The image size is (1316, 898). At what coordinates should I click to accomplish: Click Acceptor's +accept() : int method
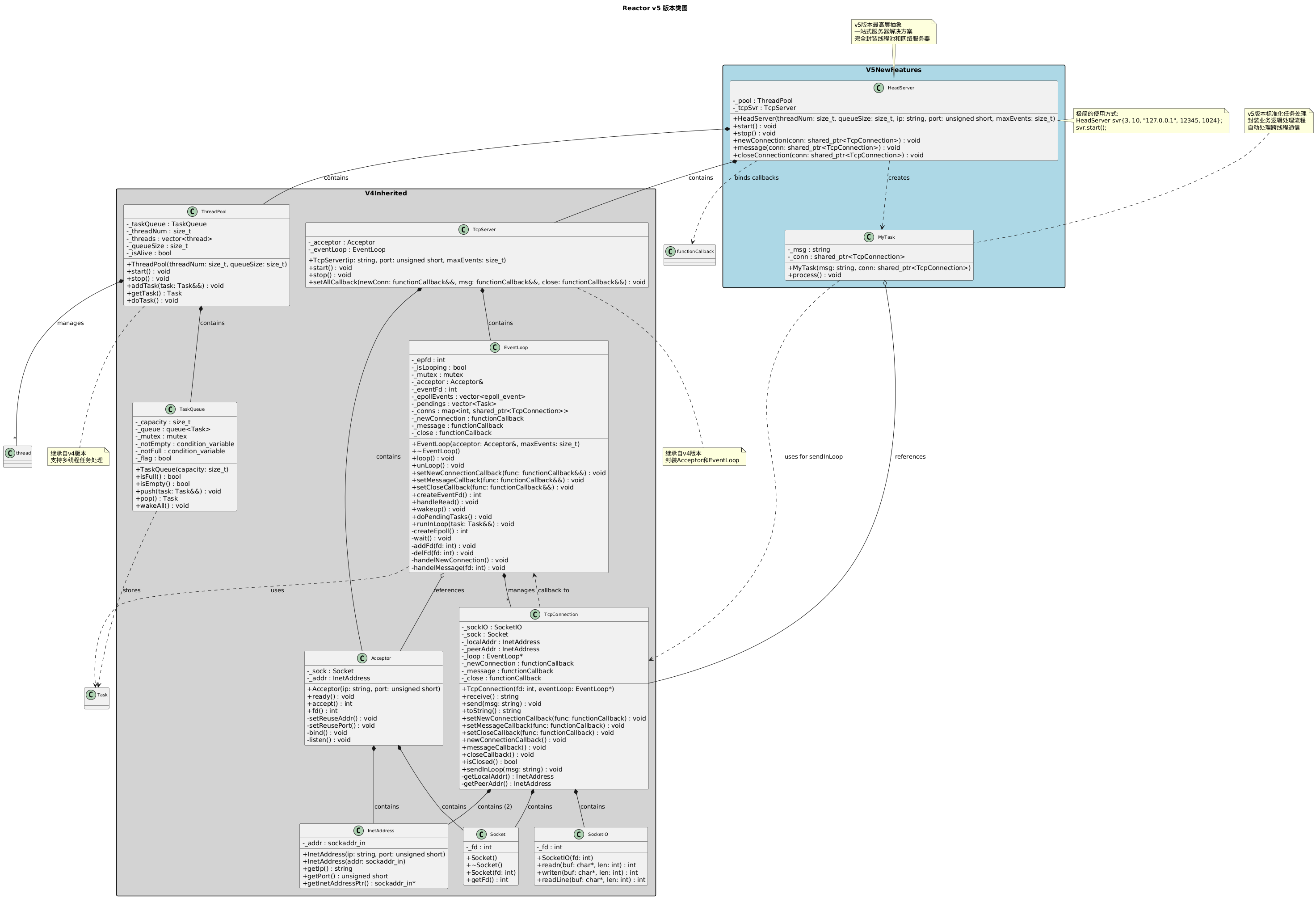pyautogui.click(x=330, y=704)
